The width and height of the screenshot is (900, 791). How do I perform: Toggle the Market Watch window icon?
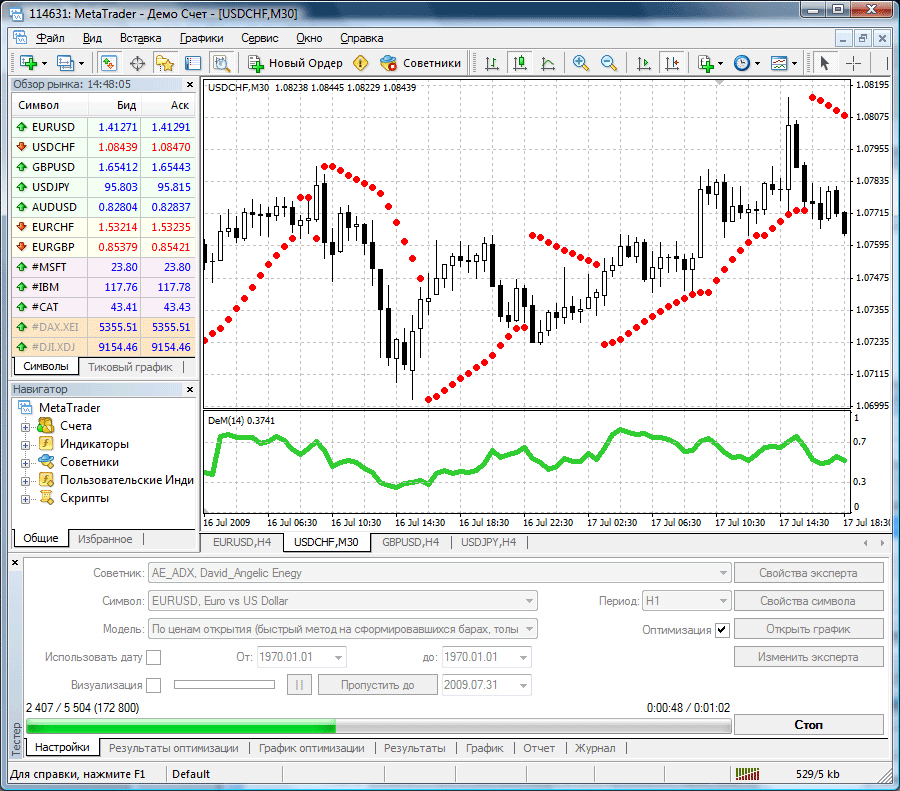[x=108, y=63]
